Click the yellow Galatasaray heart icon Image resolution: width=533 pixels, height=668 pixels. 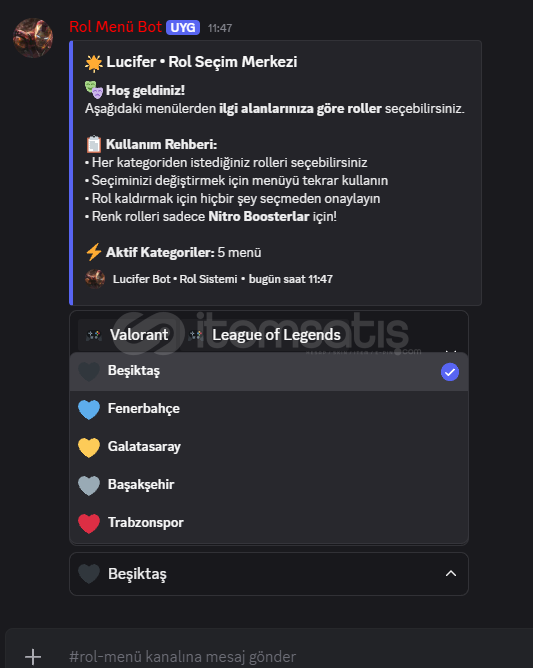tap(89, 447)
